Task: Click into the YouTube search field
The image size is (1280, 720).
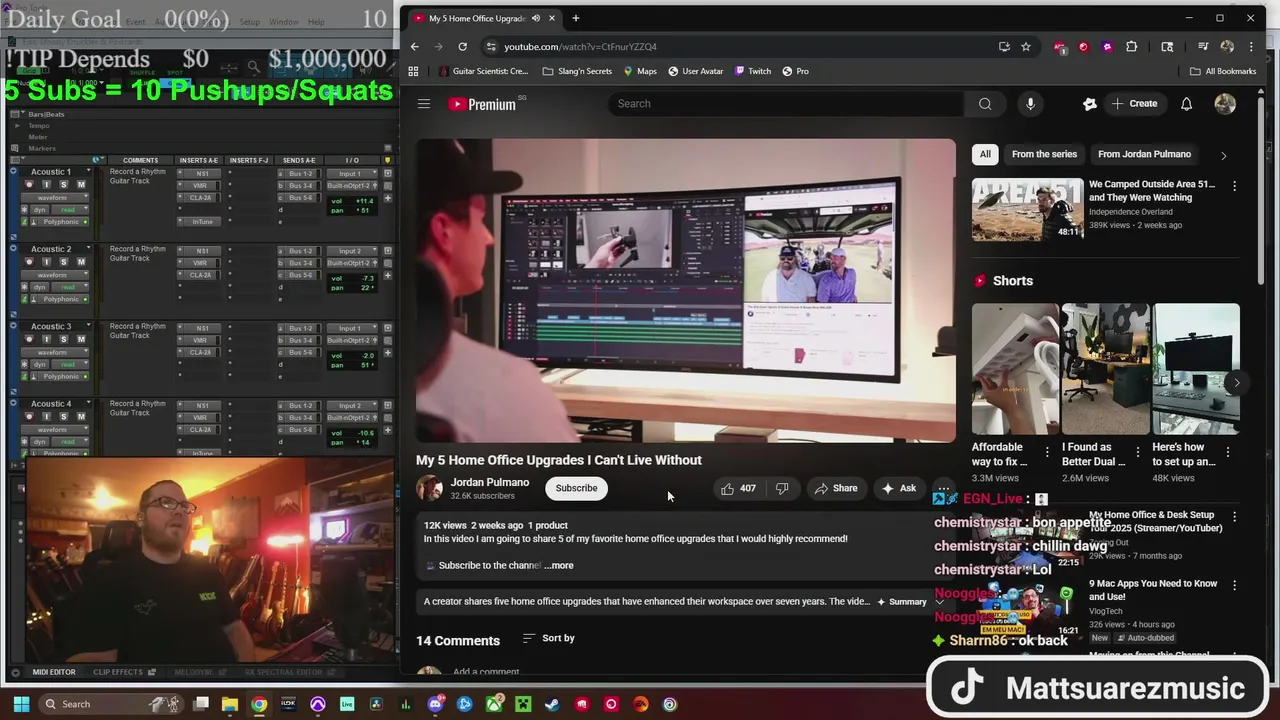Action: 785,104
